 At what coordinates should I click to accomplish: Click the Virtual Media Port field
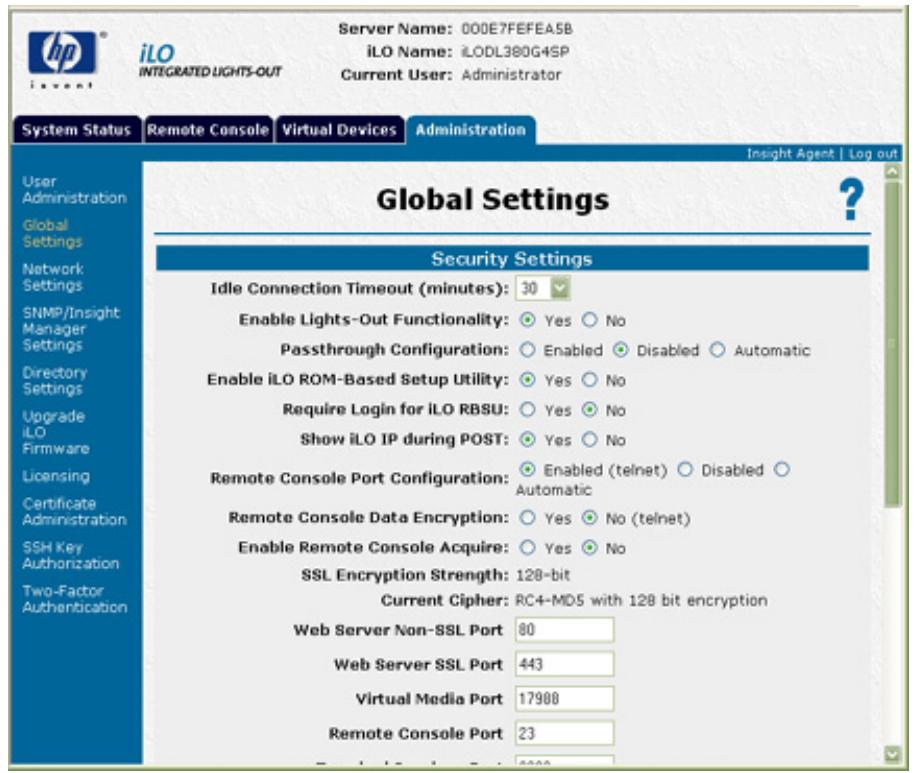(x=564, y=699)
